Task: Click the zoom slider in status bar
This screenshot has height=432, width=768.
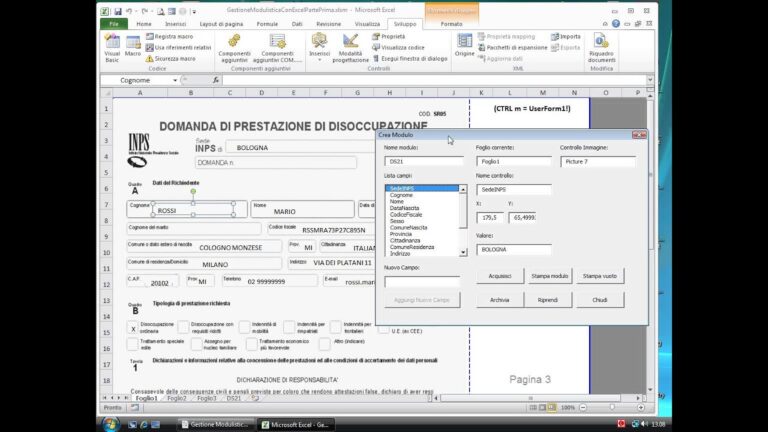Action: coord(612,408)
